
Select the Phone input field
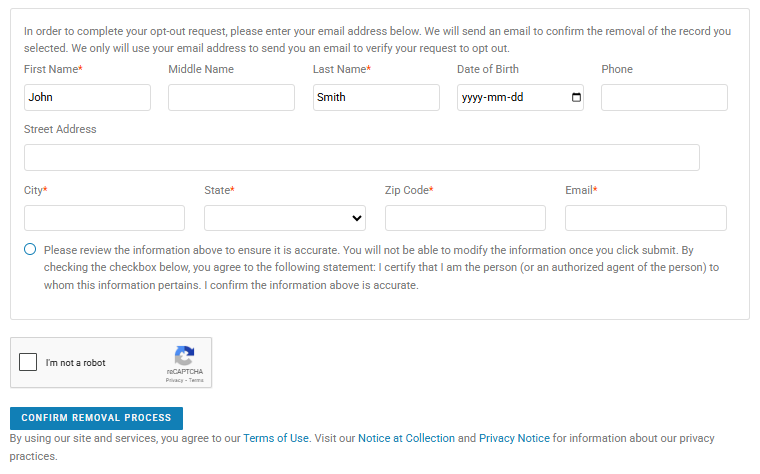pos(664,98)
